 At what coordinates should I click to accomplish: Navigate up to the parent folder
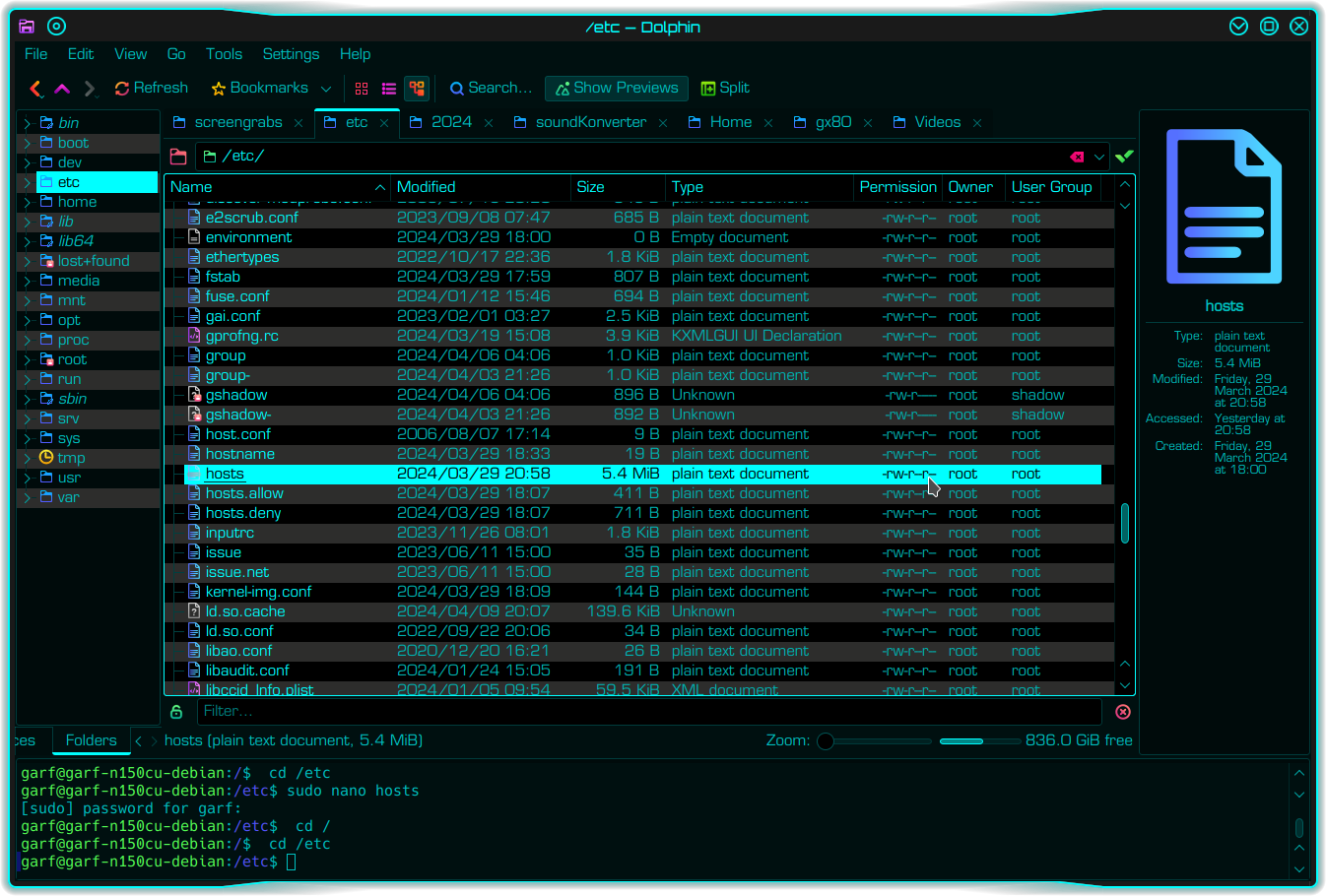[x=62, y=89]
